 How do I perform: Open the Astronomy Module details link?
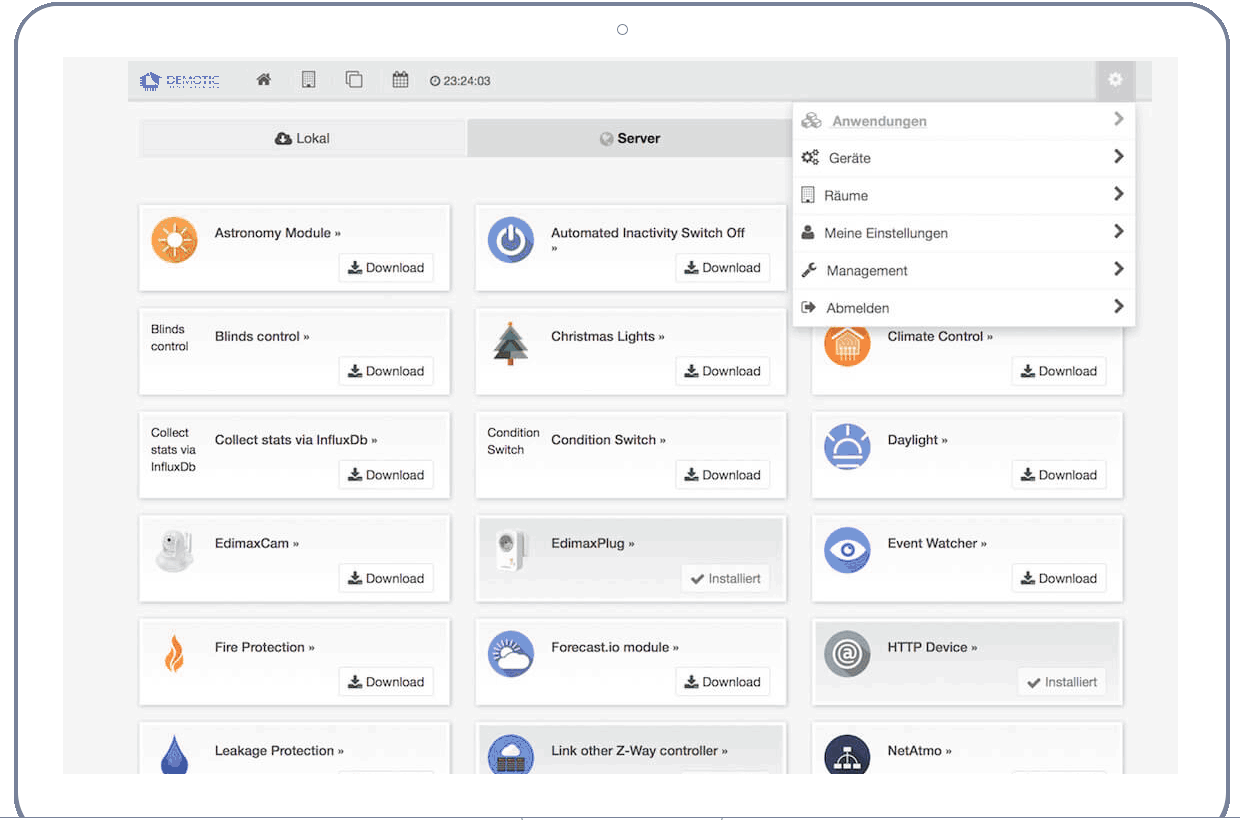click(x=278, y=233)
